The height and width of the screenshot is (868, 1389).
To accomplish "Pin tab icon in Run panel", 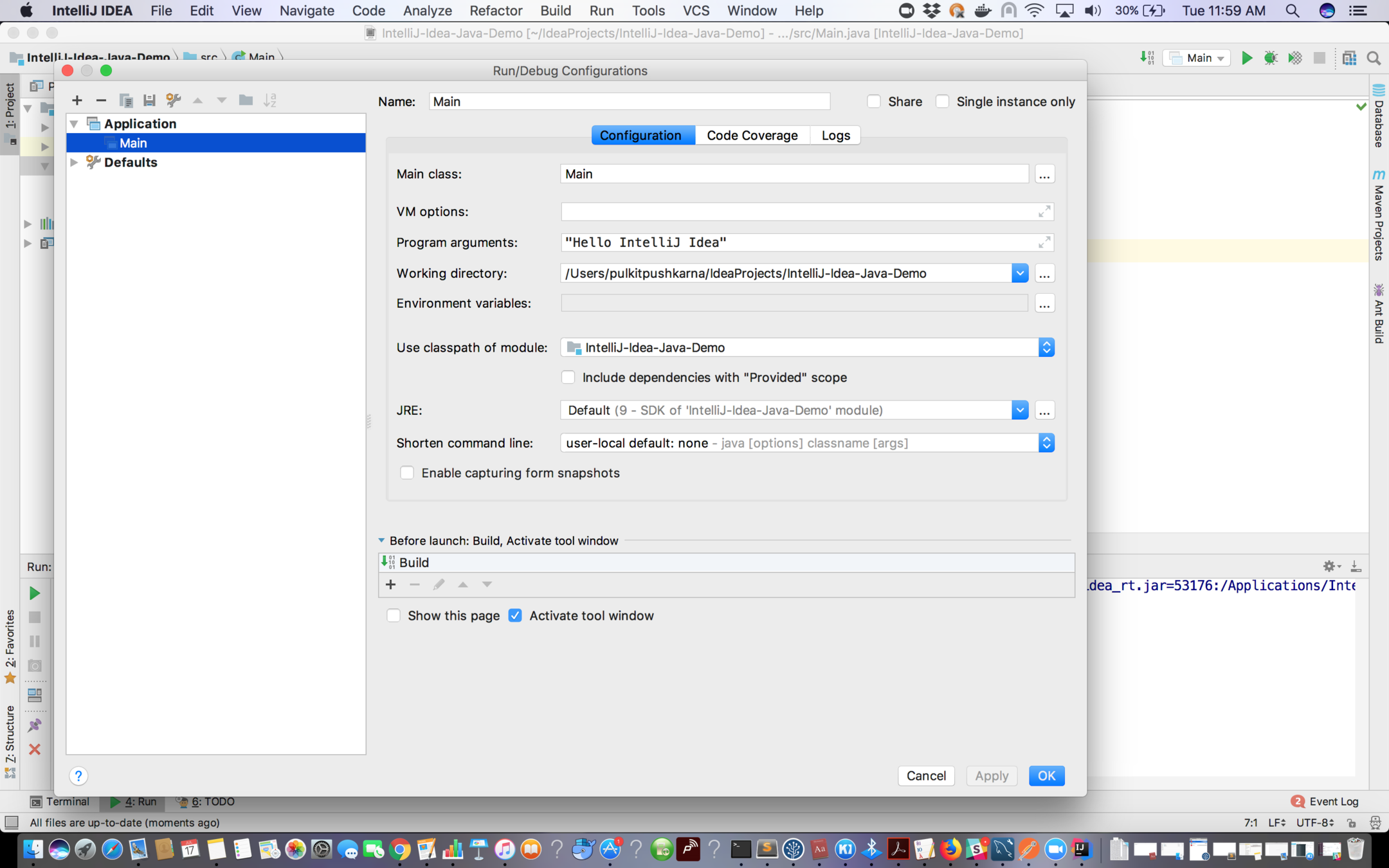I will pos(35,725).
